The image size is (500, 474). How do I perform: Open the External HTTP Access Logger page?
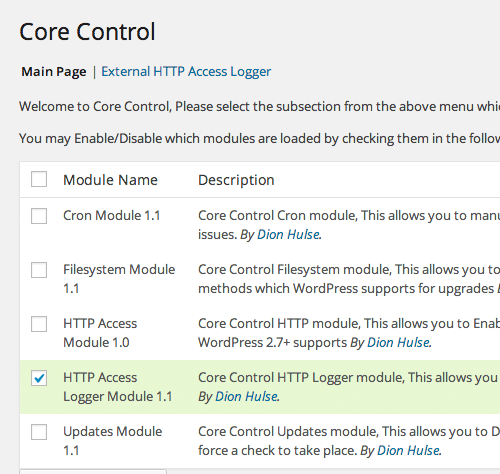click(x=186, y=72)
